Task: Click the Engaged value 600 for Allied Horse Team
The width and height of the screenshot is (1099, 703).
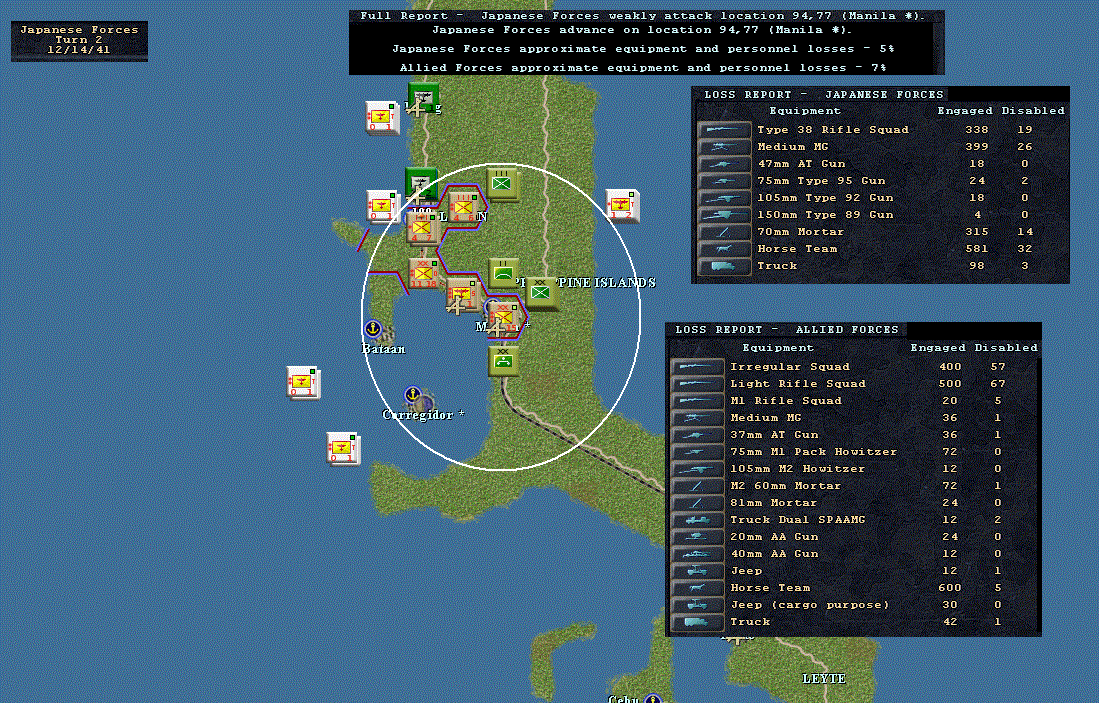Action: pyautogui.click(x=950, y=588)
